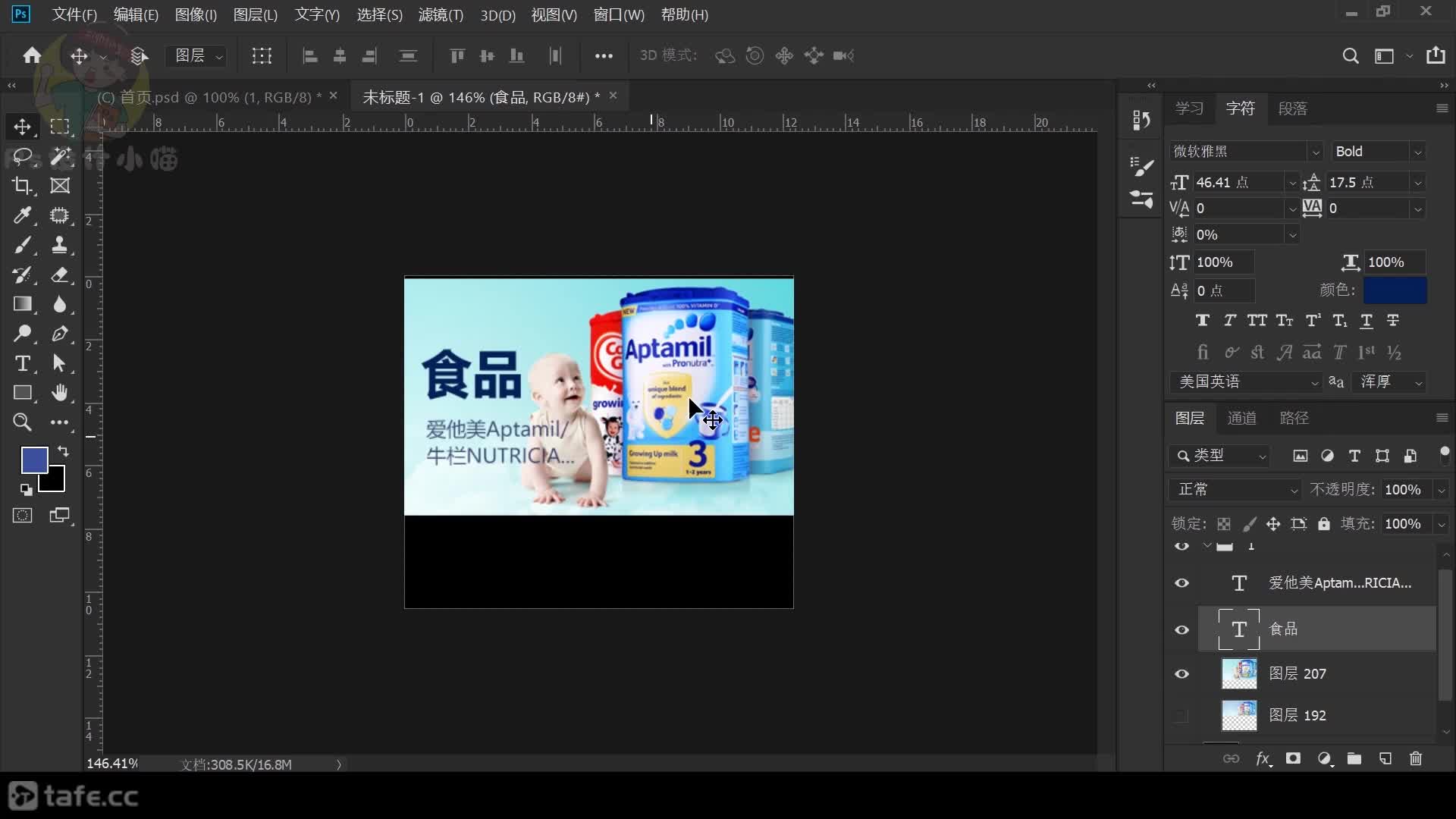Click the black background color swatch

pos(55,482)
